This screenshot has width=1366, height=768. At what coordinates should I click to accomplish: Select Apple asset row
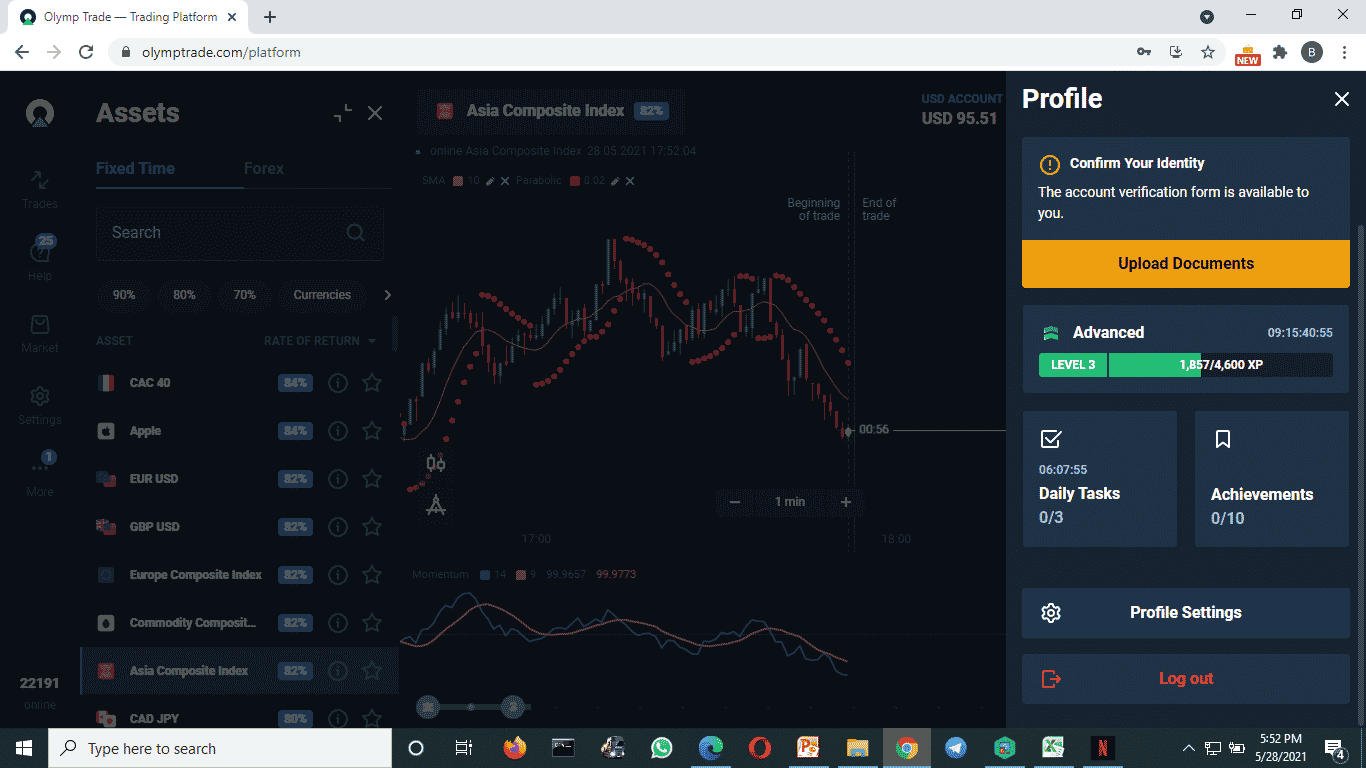[x=240, y=431]
